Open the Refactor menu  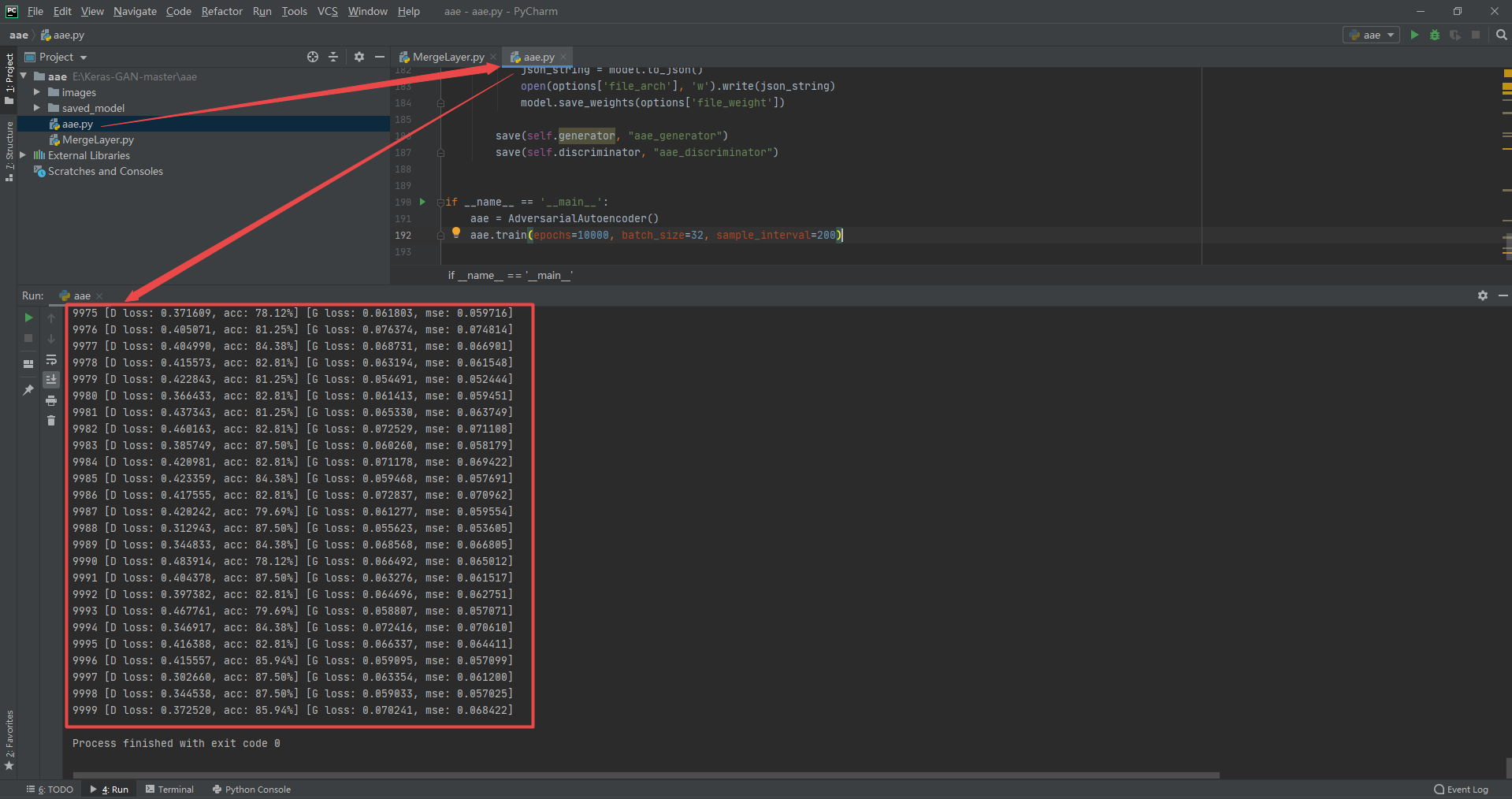[x=221, y=11]
